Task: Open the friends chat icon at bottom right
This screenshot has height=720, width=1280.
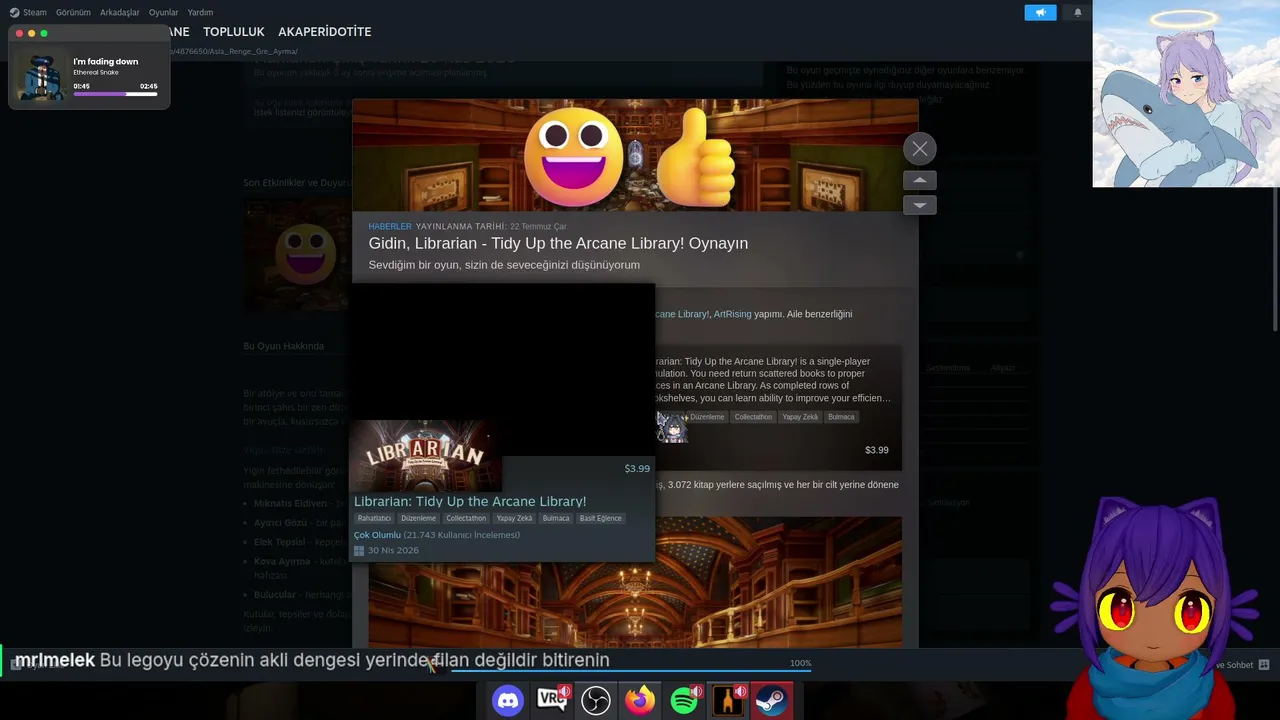Action: click(1263, 665)
